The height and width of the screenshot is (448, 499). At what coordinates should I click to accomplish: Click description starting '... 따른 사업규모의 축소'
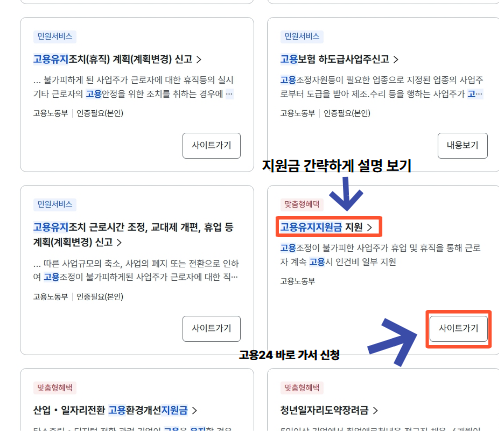point(136,270)
